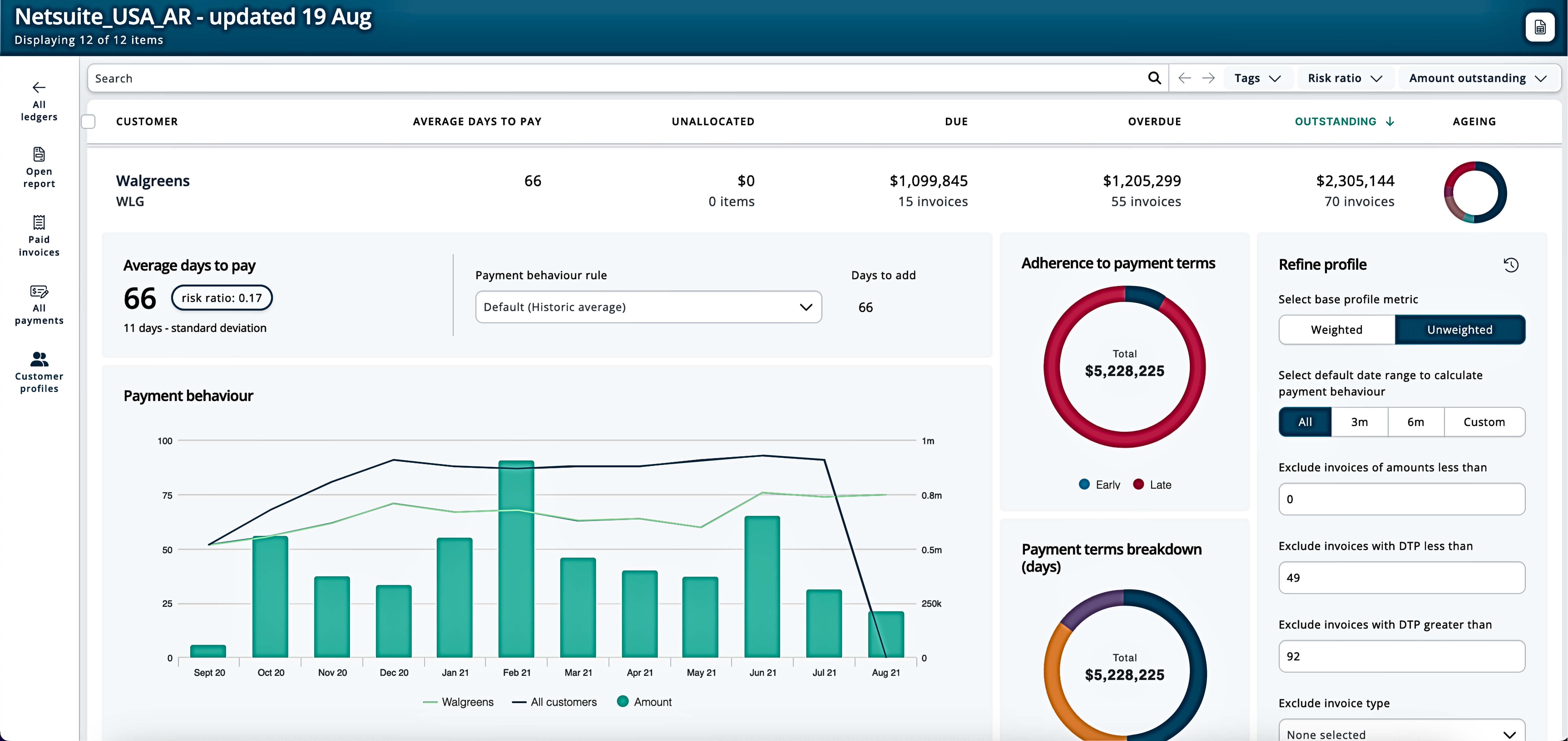Open All payments sidebar icon
The height and width of the screenshot is (741, 1568).
39,292
